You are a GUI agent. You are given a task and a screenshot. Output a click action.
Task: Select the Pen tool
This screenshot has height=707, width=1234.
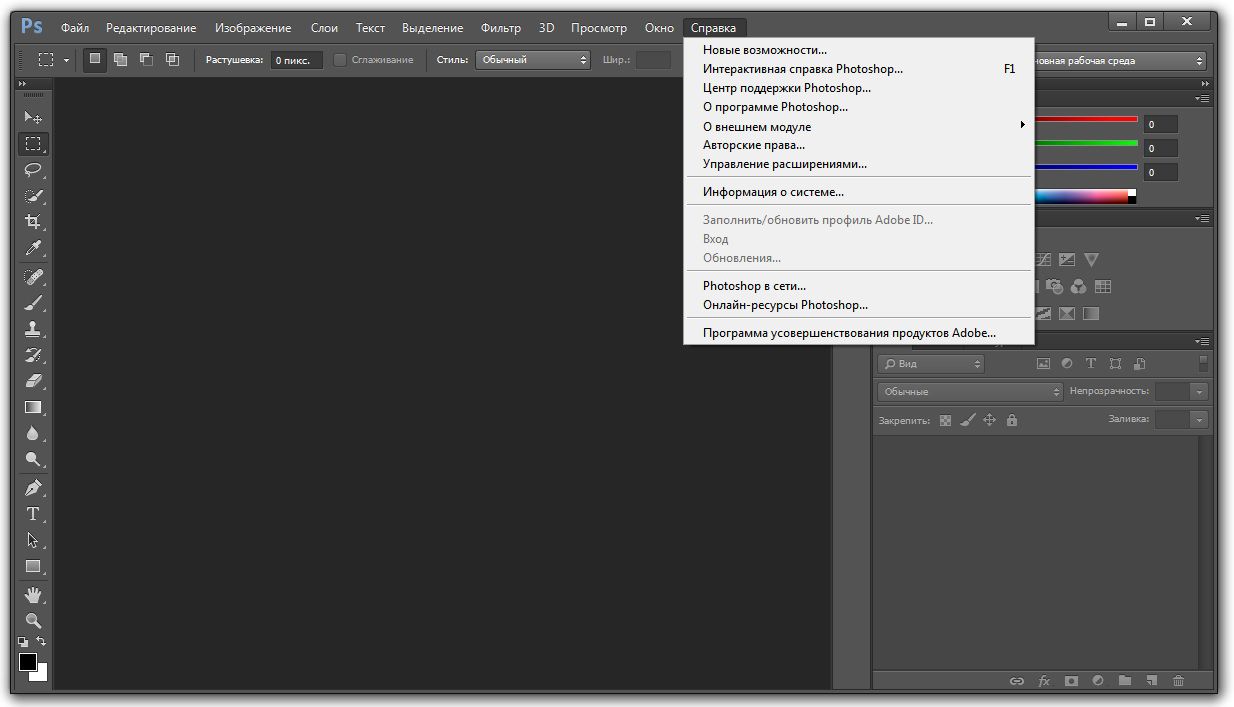(33, 488)
